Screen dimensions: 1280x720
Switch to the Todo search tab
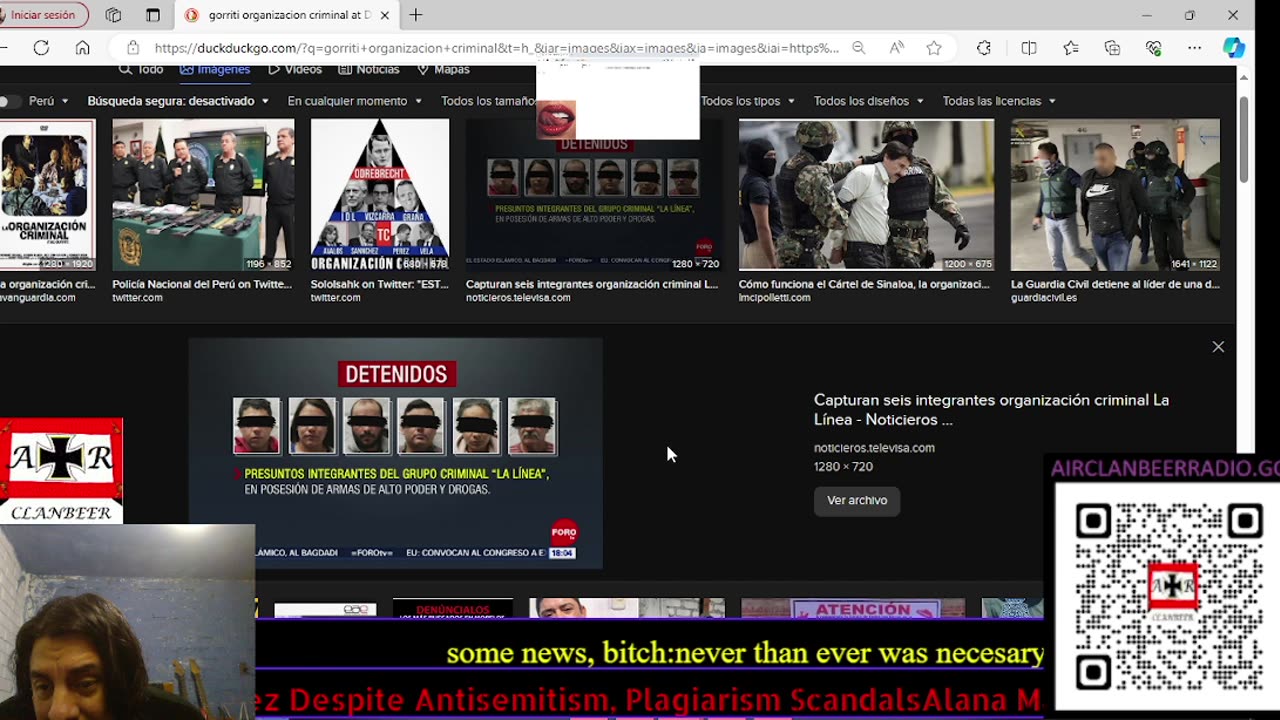click(141, 69)
